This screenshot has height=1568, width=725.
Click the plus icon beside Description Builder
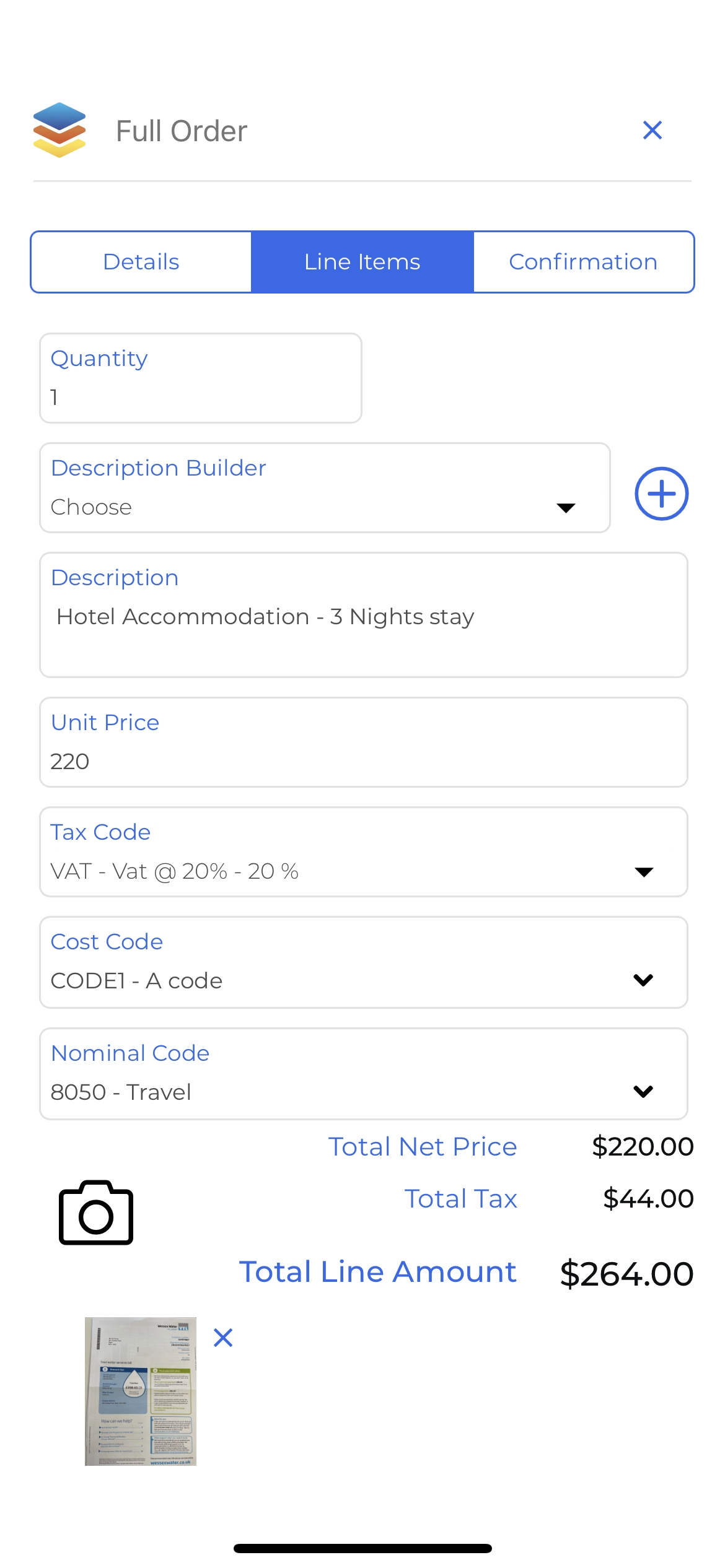[x=661, y=494]
